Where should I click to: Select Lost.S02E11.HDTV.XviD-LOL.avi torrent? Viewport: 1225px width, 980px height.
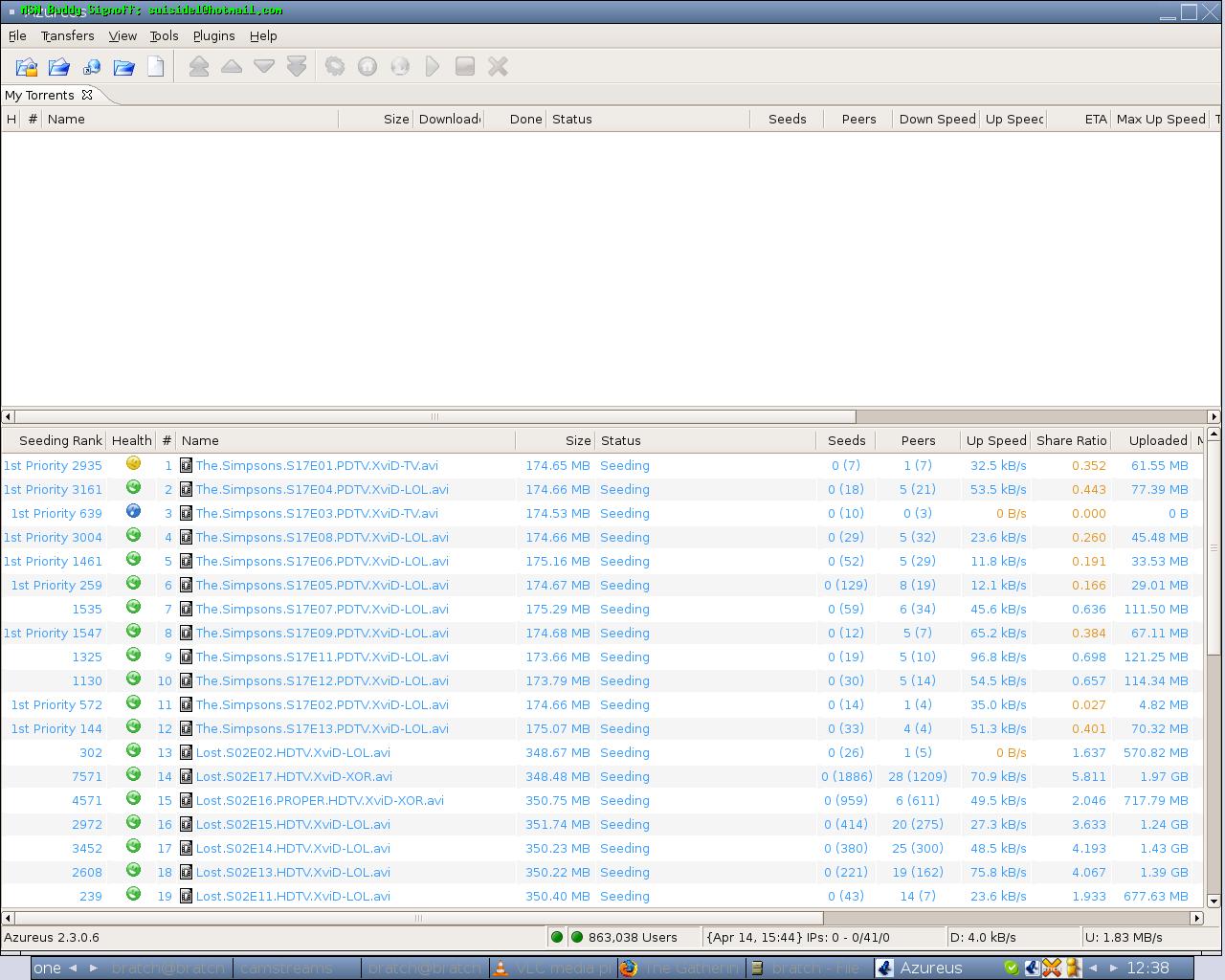[x=293, y=896]
